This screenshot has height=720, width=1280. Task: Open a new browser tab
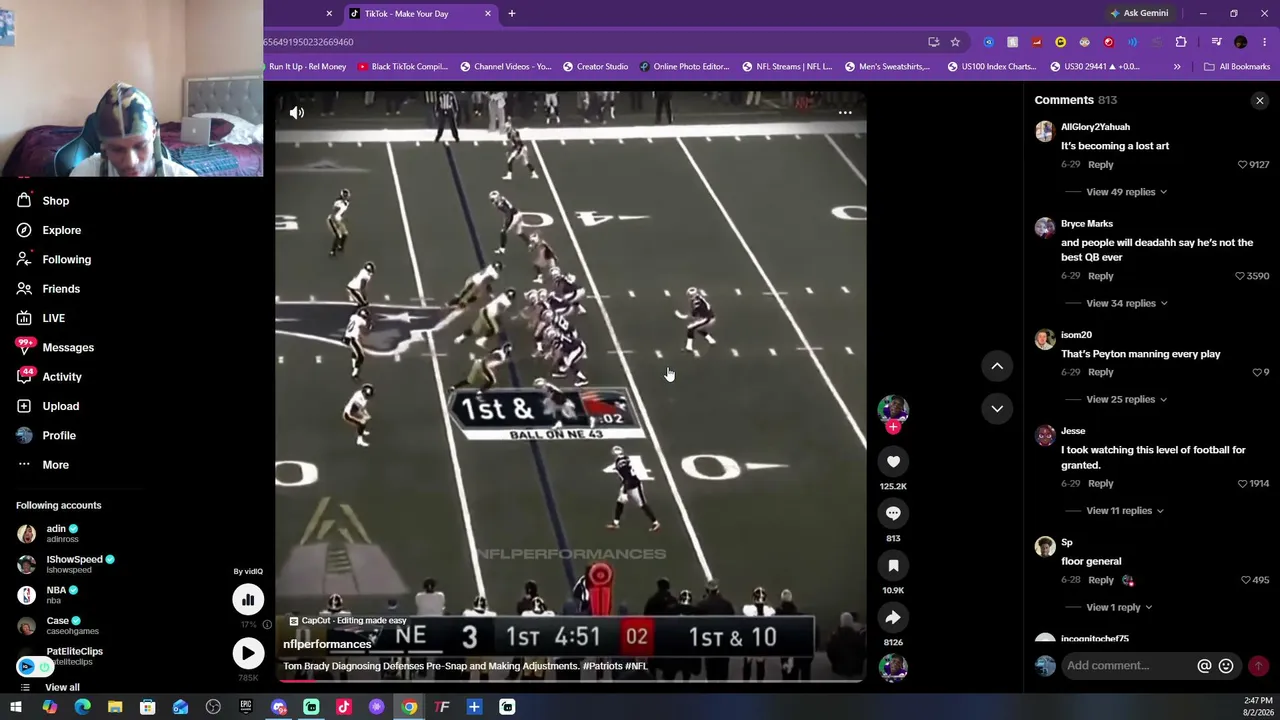pos(512,14)
